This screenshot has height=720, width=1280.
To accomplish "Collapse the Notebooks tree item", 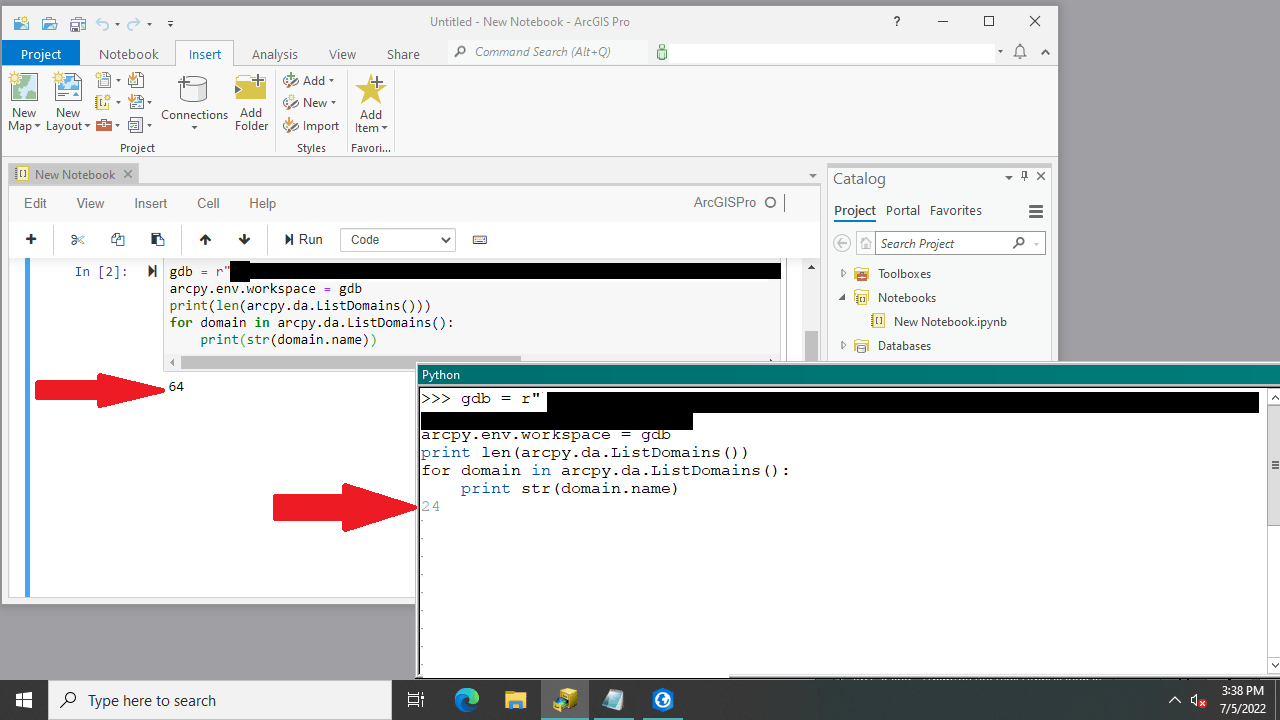I will (x=843, y=297).
